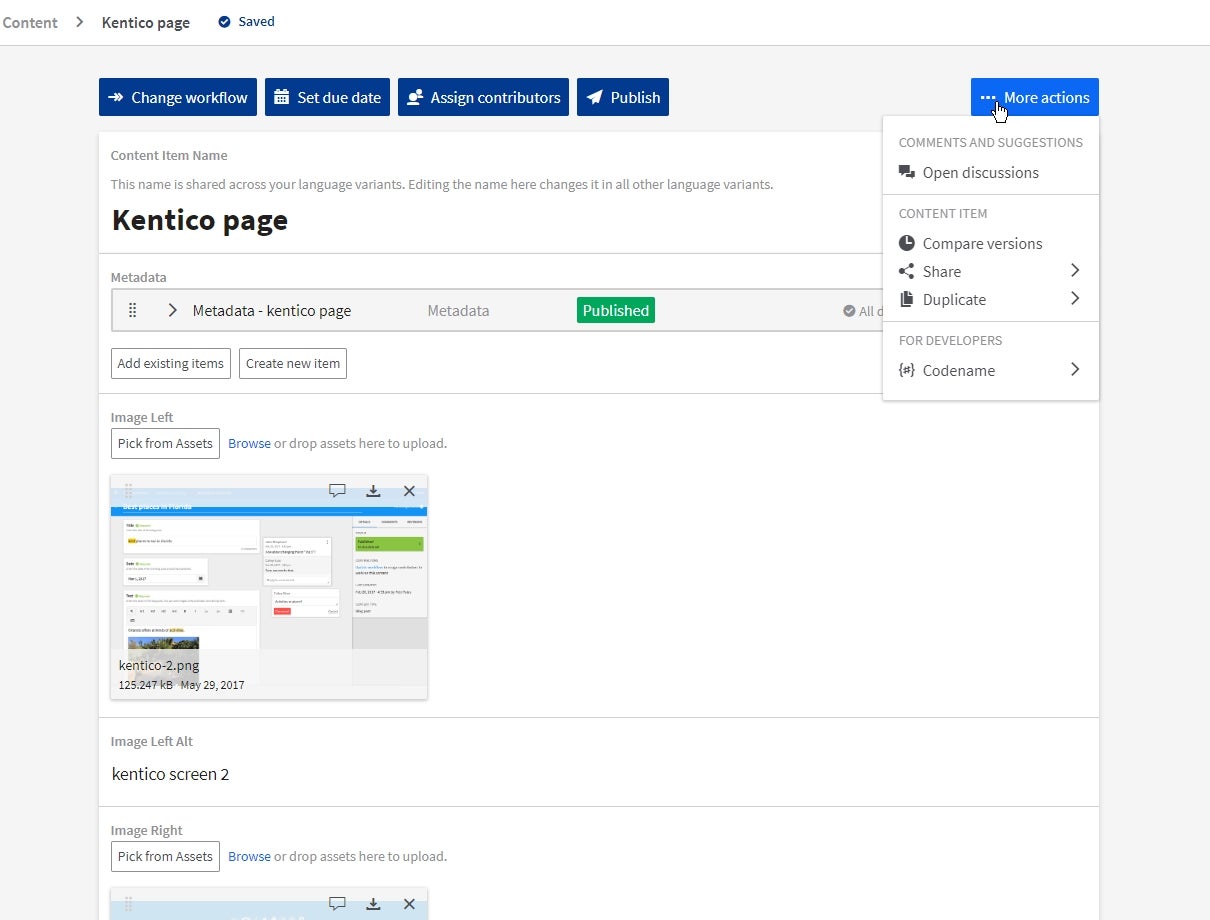Open comments on the kentico-2.png asset
Viewport: 1210px width, 920px height.
(337, 491)
